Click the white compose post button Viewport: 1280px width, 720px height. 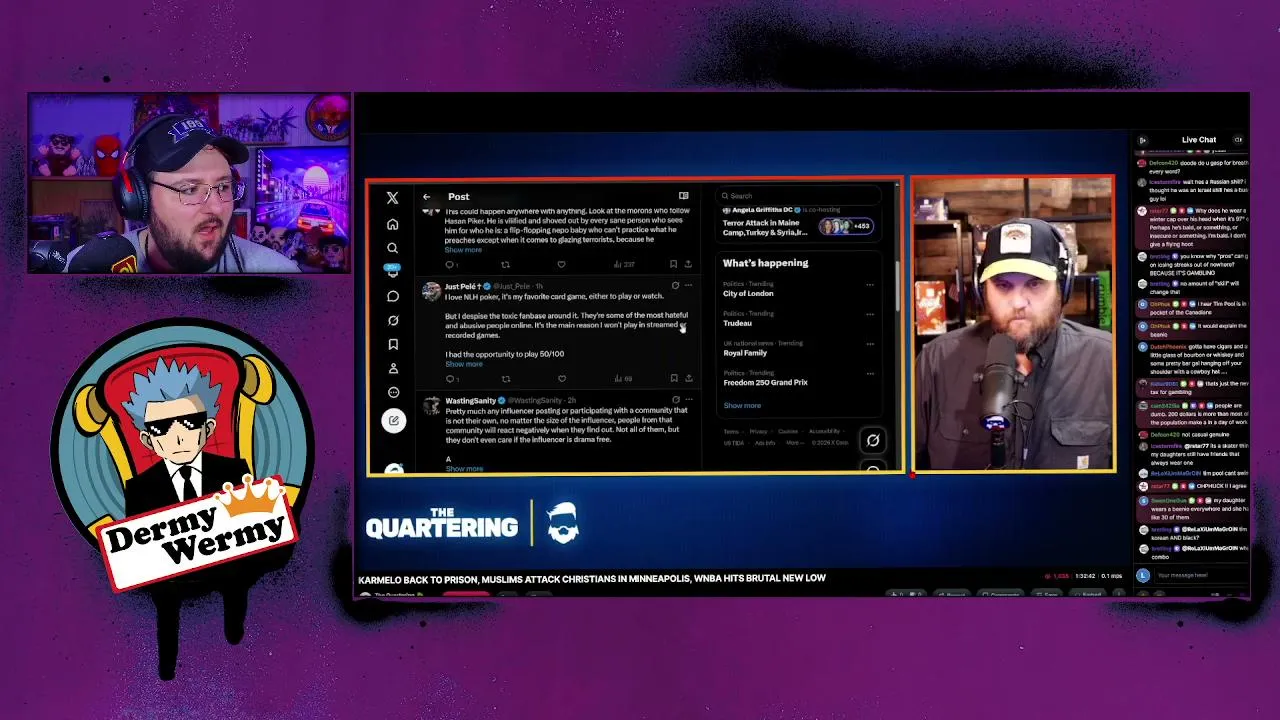[393, 421]
